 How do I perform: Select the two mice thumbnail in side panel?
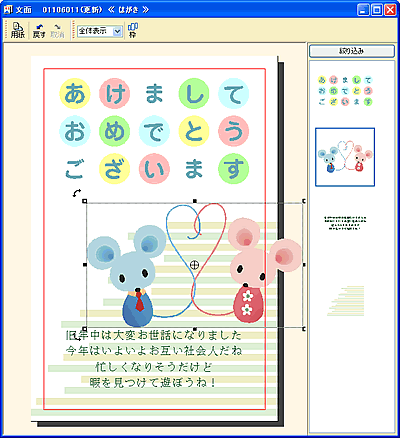(x=345, y=157)
